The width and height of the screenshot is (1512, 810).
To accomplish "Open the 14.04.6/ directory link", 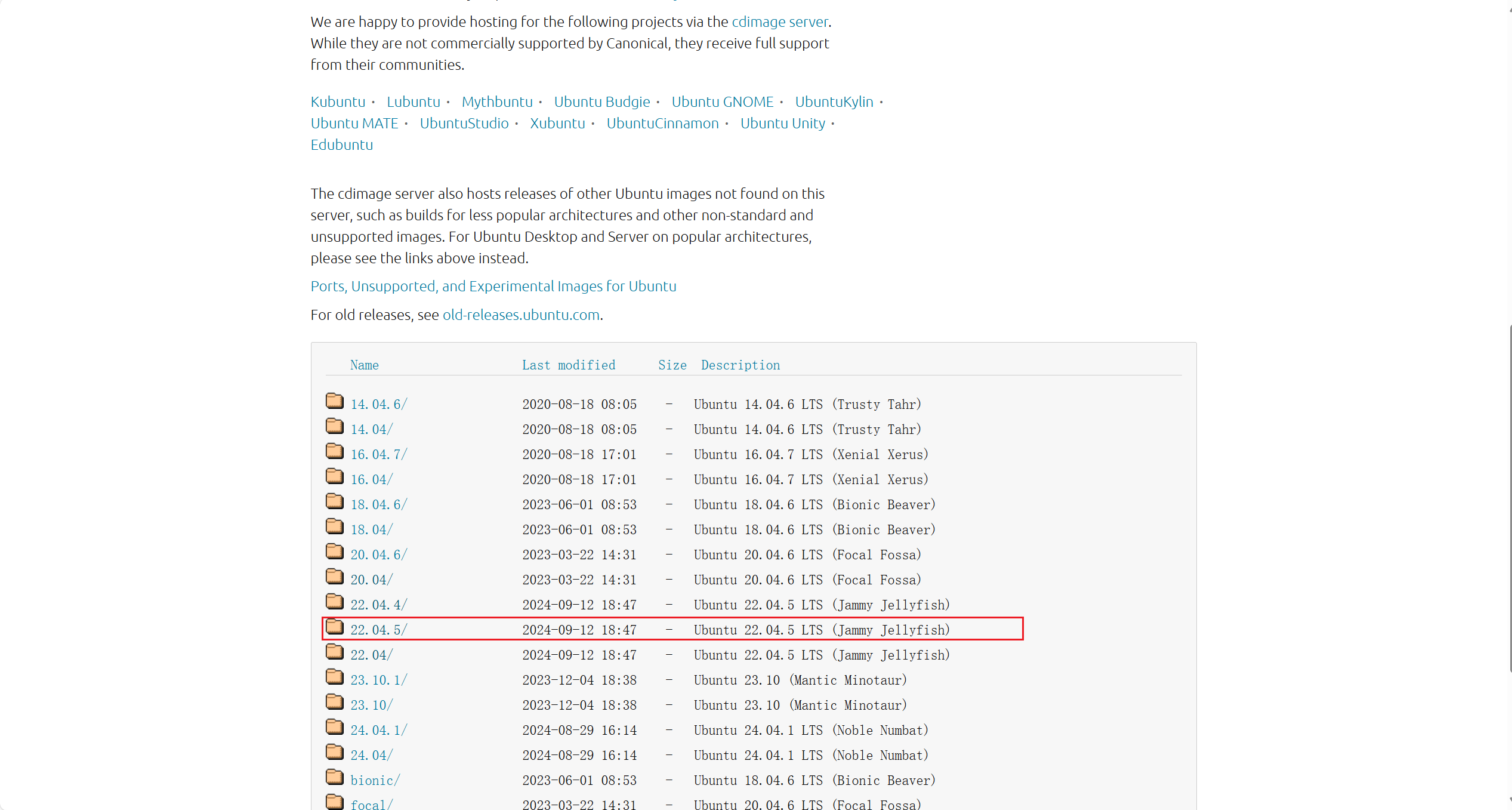I will coord(378,405).
